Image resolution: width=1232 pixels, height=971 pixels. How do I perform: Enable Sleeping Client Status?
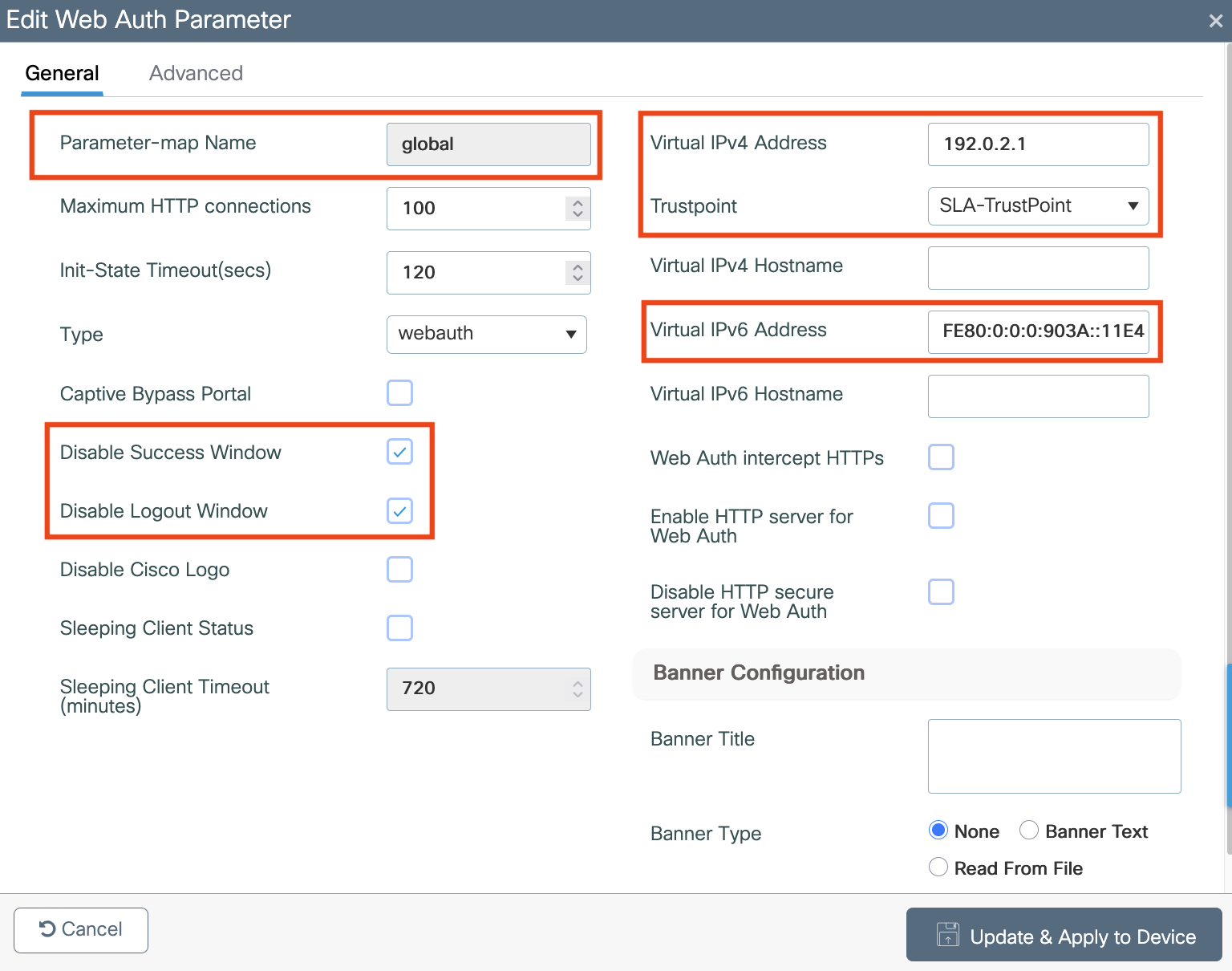tap(399, 628)
